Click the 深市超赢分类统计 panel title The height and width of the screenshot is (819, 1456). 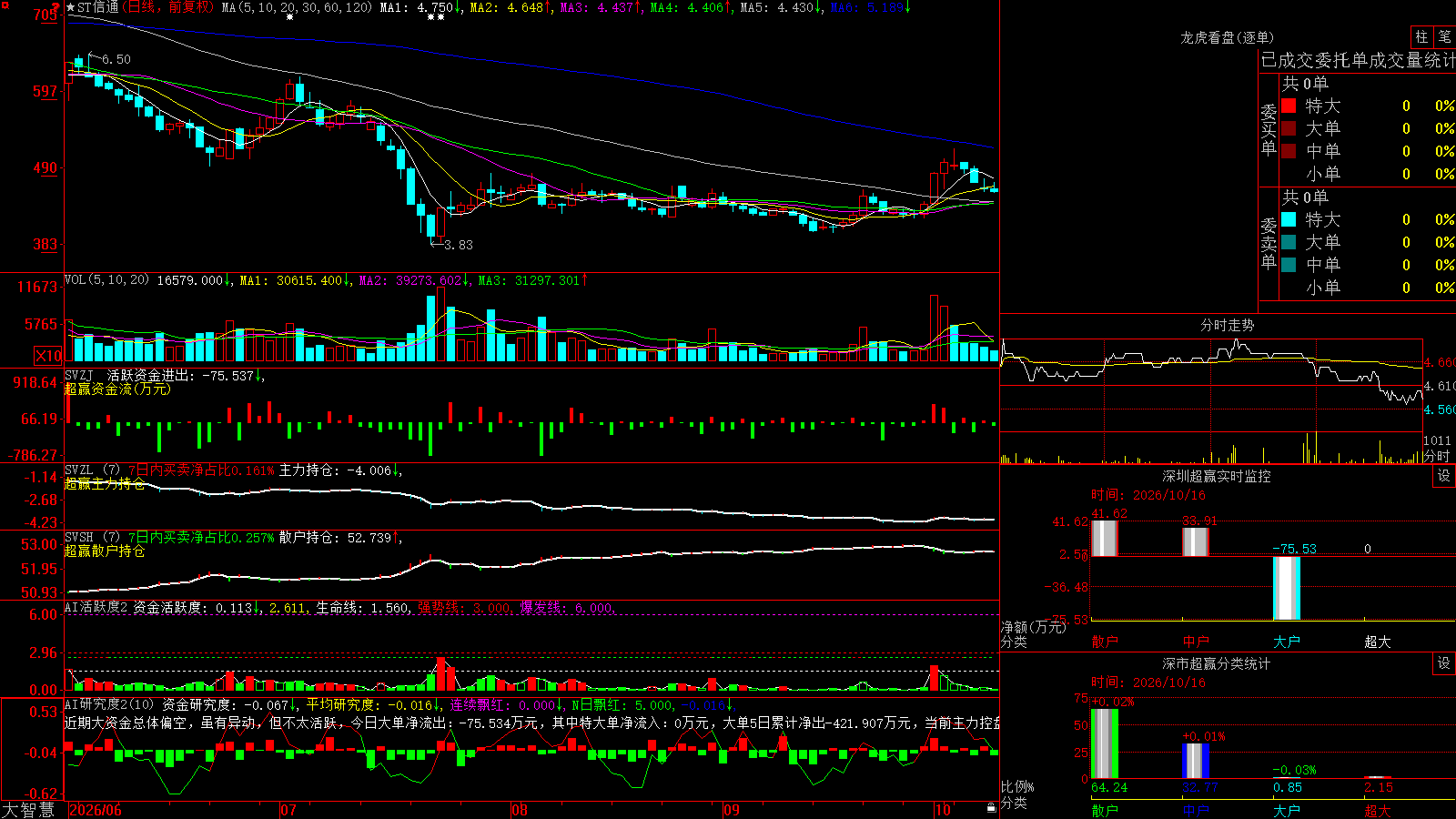(x=1216, y=663)
